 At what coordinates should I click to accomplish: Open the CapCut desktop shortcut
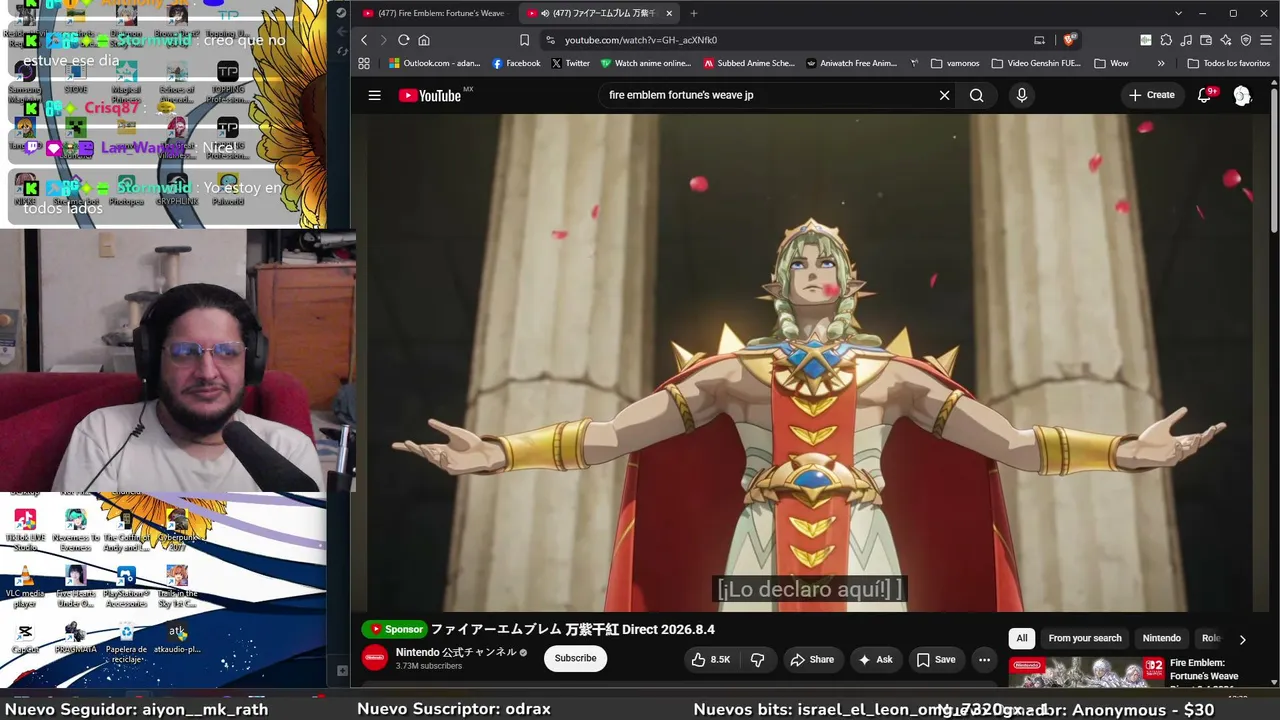pyautogui.click(x=25, y=638)
